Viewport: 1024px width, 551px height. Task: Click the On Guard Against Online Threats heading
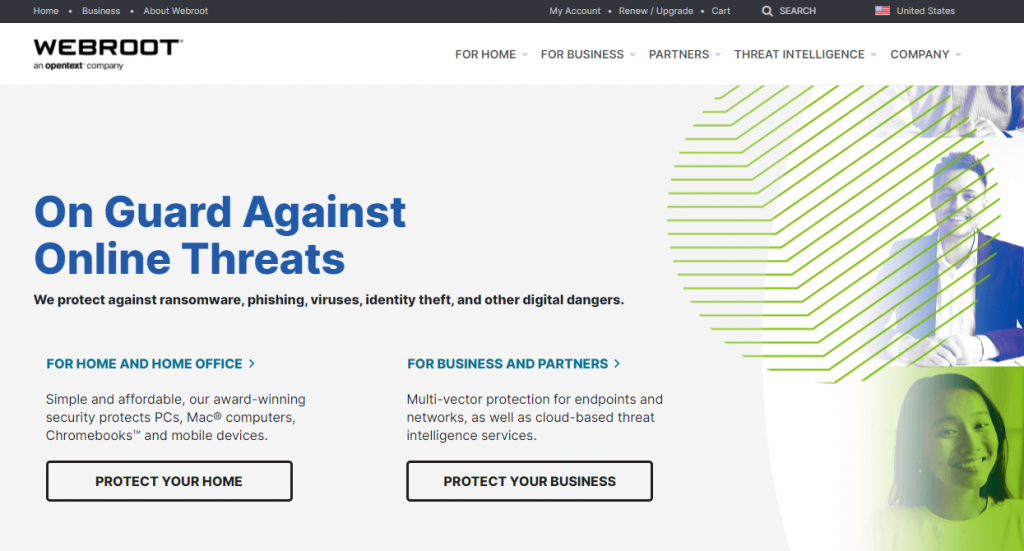pyautogui.click(x=220, y=235)
